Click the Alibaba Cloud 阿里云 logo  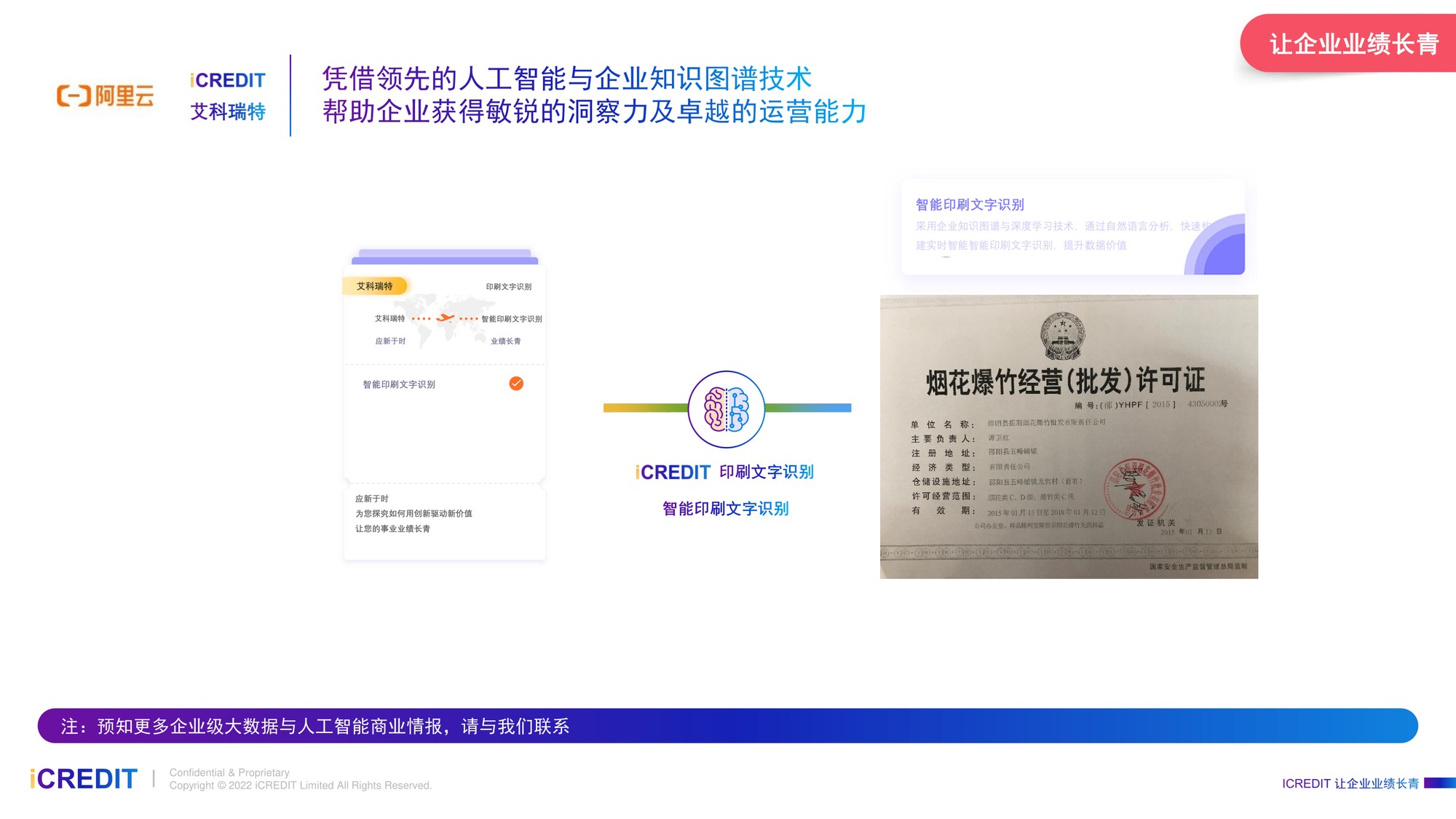click(x=106, y=95)
